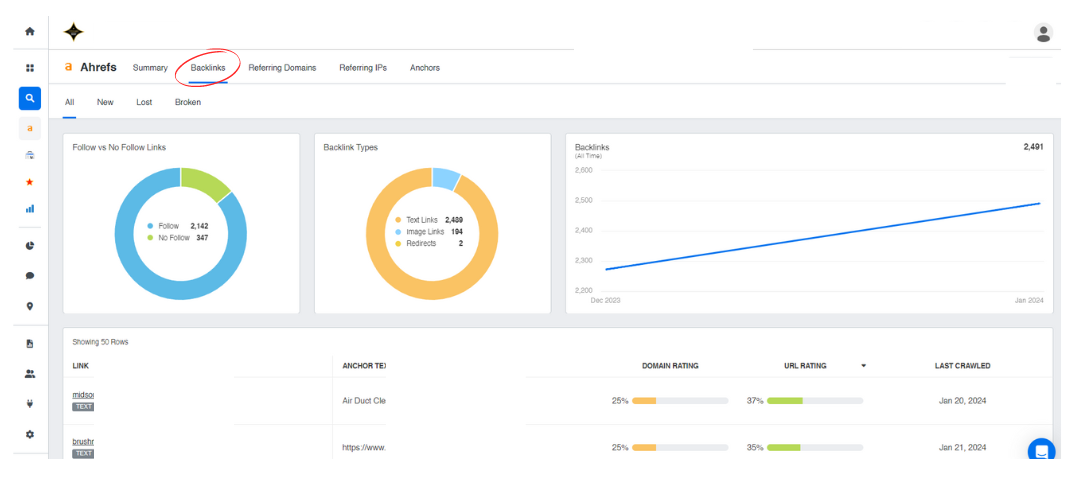Screen dimensions: 1080x478
Task: Open the Referring IPs tab
Action: (363, 67)
